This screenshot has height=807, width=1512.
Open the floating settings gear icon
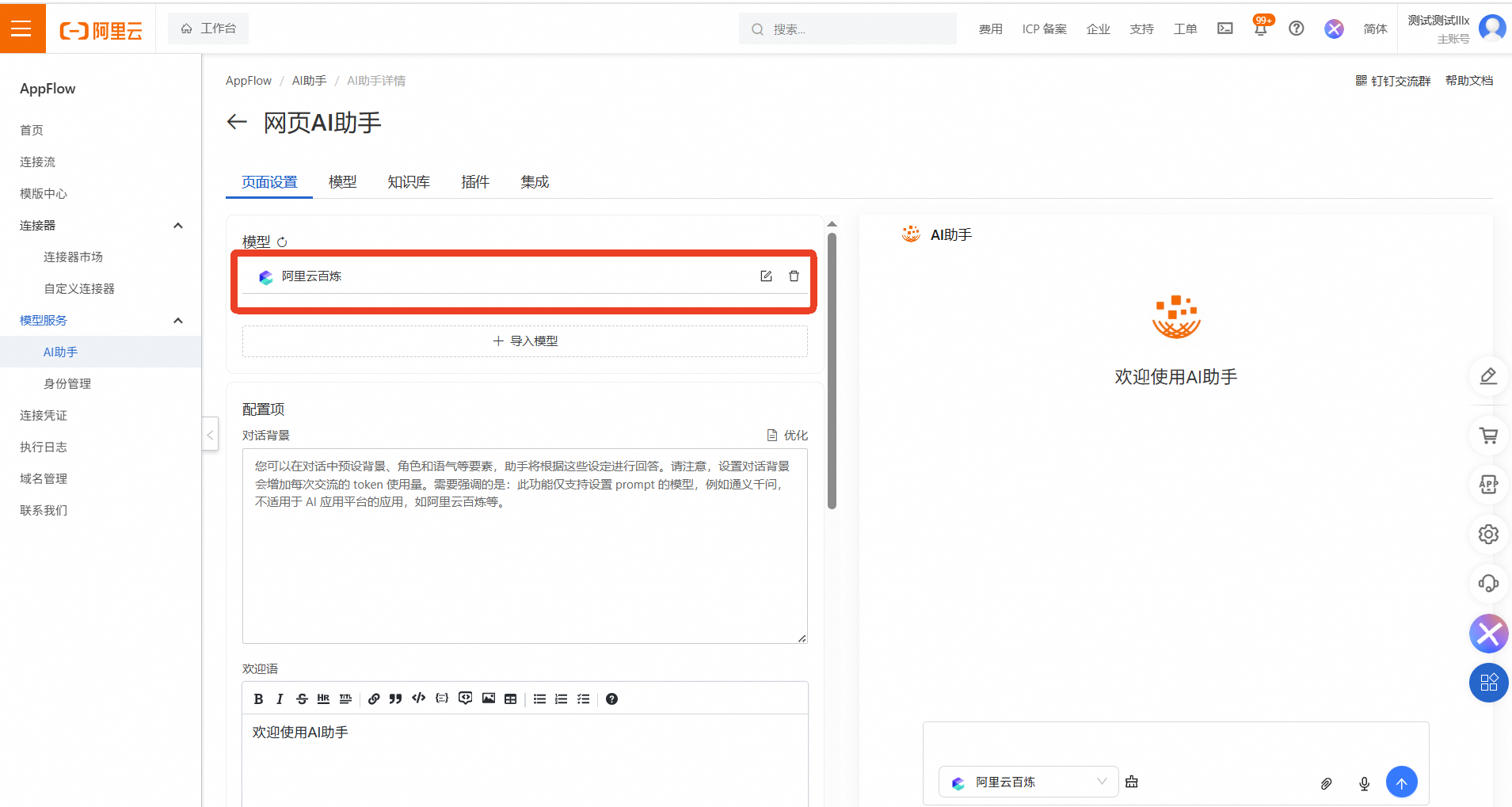[x=1489, y=535]
